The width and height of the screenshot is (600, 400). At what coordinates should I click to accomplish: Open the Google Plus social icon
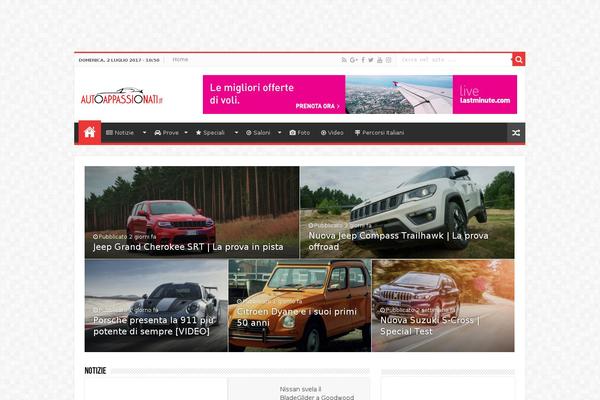354,60
